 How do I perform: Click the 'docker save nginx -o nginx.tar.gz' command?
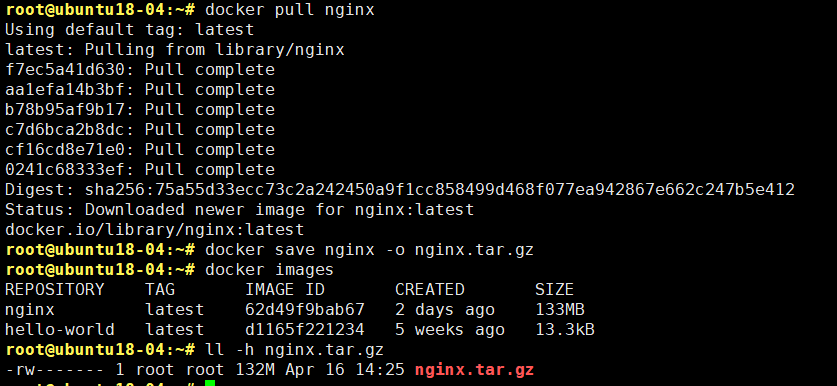coord(369,249)
